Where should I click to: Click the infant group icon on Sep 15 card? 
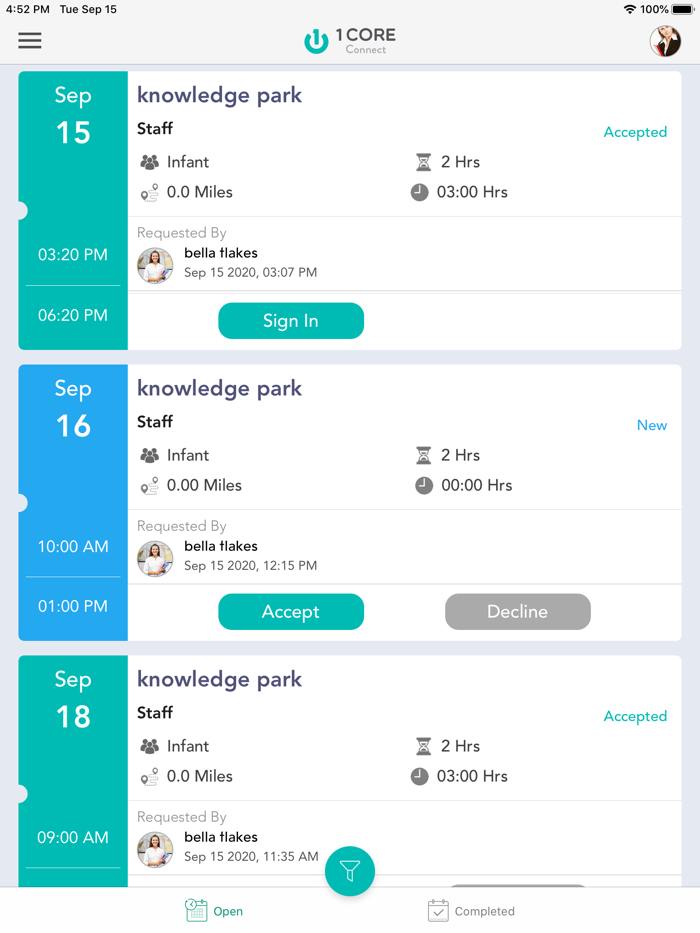click(151, 161)
